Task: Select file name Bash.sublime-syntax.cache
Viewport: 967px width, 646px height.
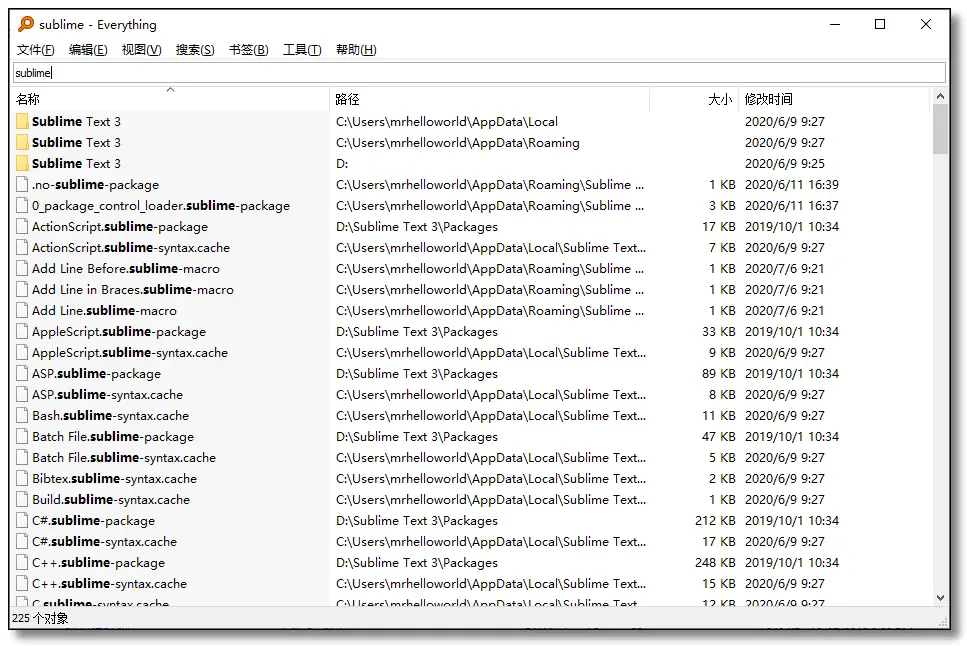Action: 110,415
